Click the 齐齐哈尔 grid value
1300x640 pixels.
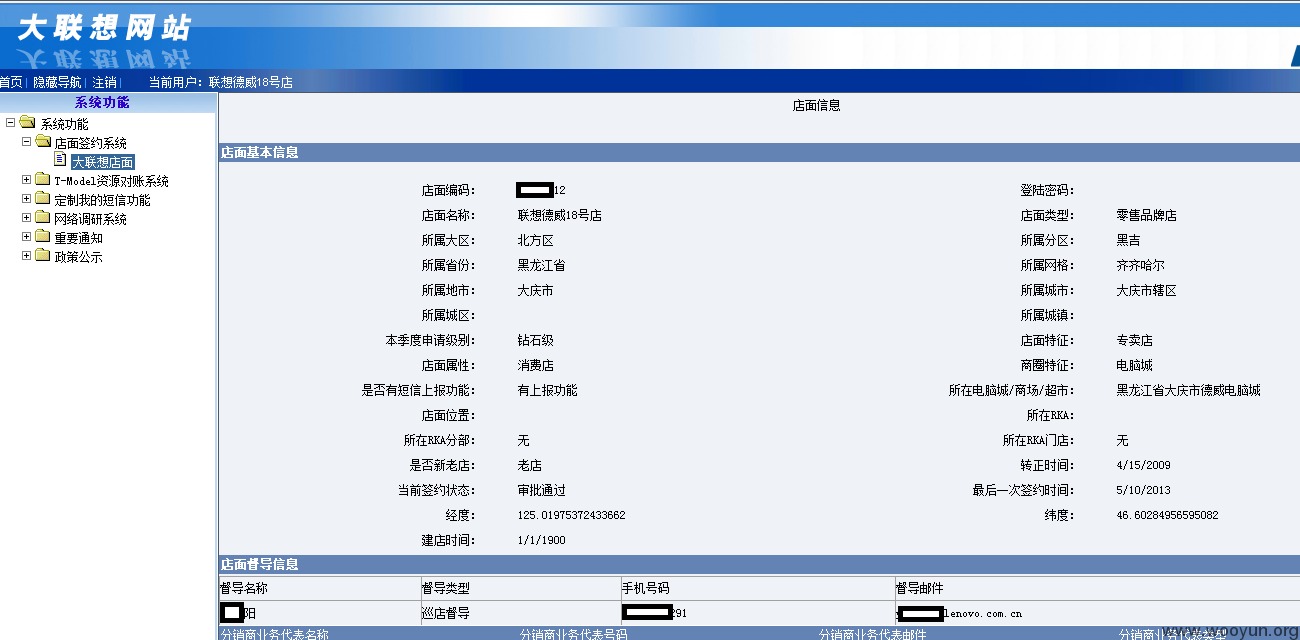pos(1140,265)
